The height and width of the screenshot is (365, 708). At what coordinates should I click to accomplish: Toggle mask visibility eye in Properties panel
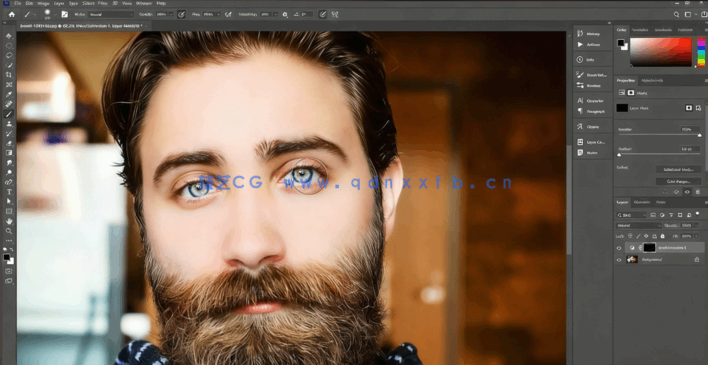coord(687,192)
